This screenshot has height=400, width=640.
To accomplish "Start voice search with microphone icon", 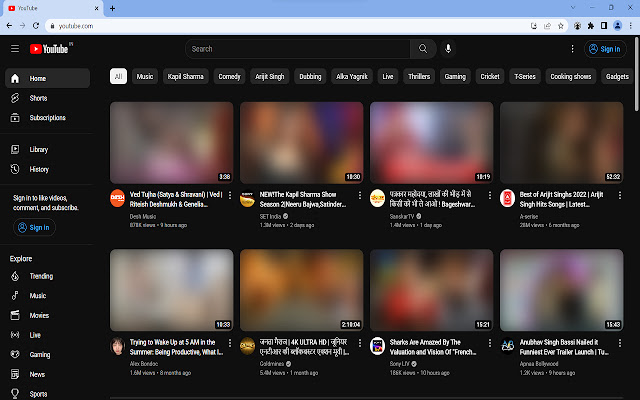I will (448, 49).
